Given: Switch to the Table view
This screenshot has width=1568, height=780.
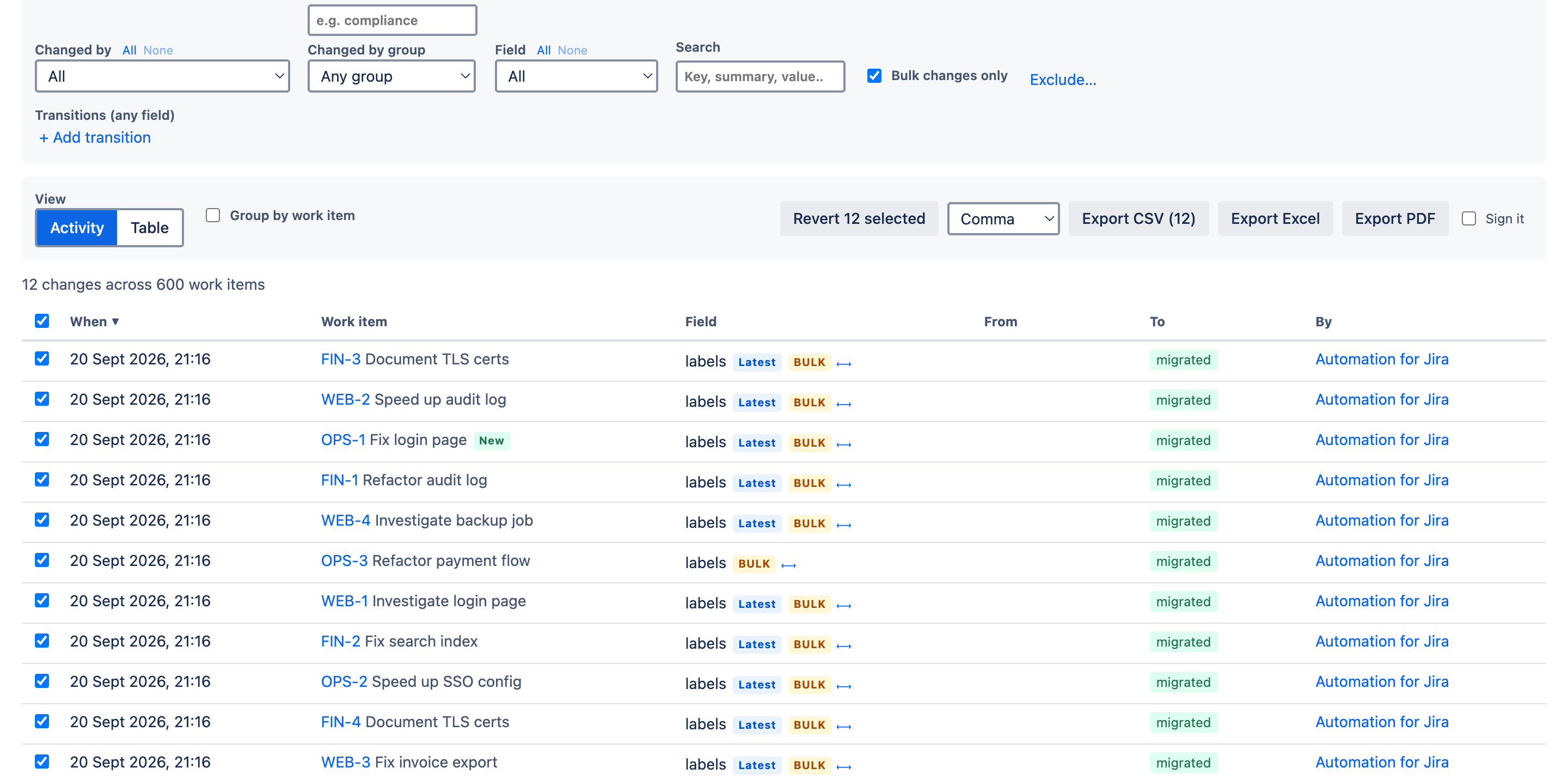Looking at the screenshot, I should [150, 228].
